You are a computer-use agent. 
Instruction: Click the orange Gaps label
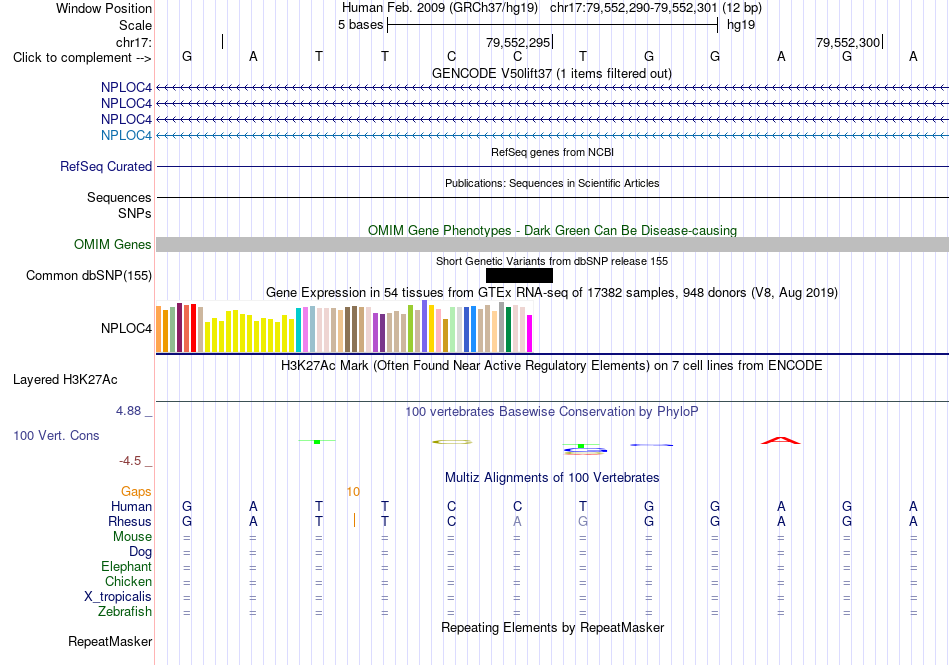136,491
